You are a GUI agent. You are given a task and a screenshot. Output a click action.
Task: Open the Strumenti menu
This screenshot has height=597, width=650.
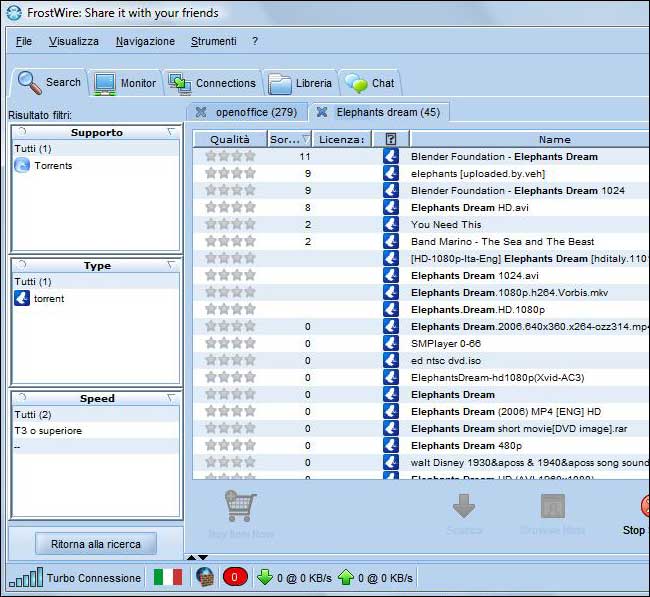213,41
